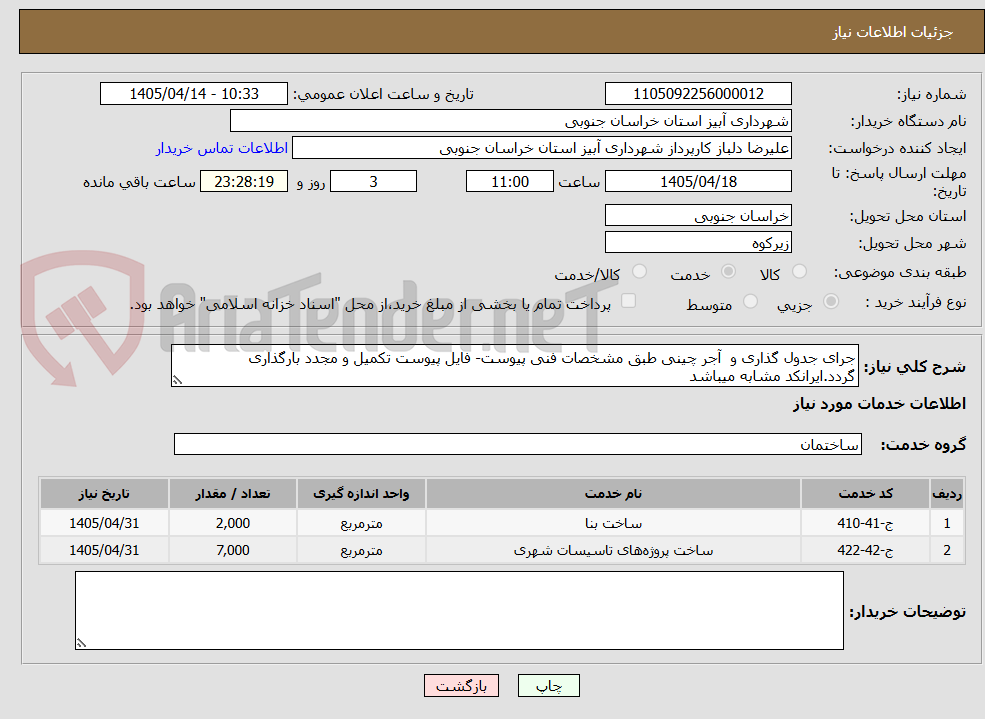985x719 pixels.
Task: Click service code ج-41-410 cell
Action: 865,522
